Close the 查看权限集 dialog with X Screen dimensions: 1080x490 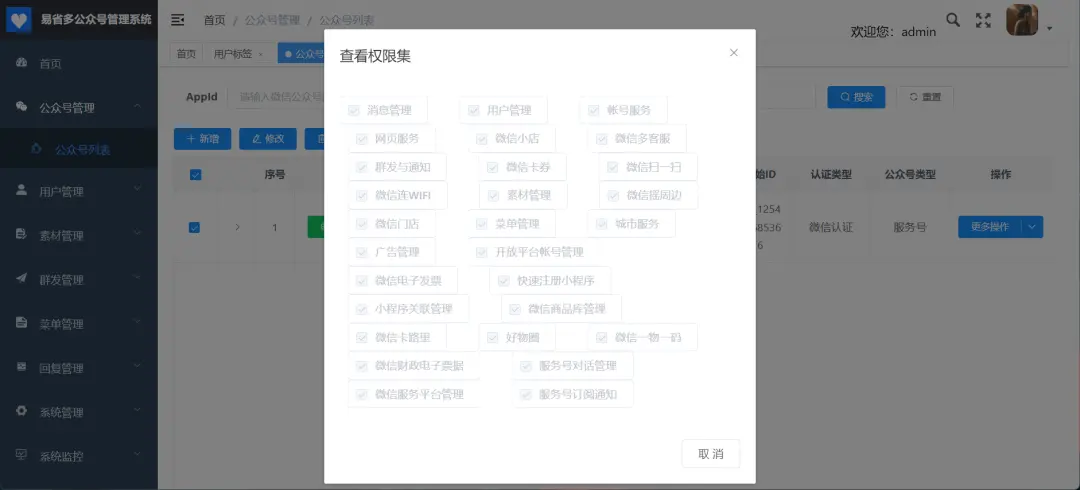(x=734, y=52)
